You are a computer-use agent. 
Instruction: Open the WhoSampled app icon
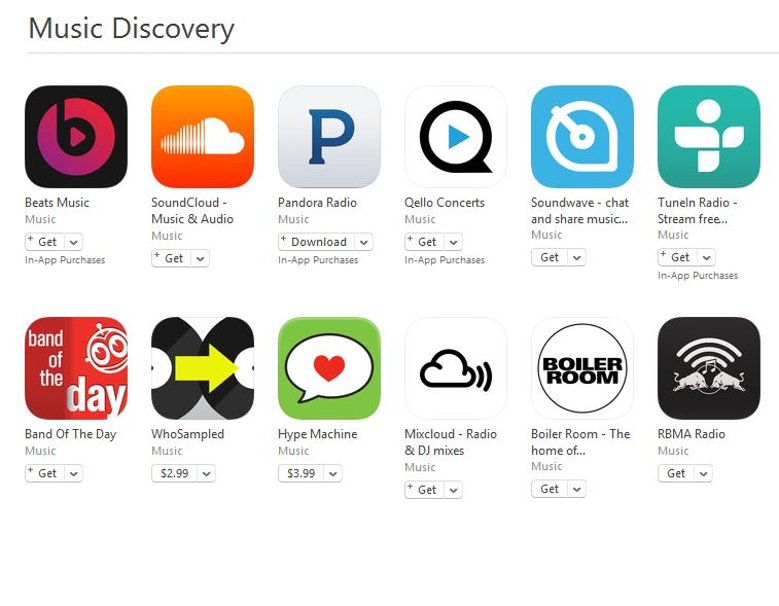point(203,368)
